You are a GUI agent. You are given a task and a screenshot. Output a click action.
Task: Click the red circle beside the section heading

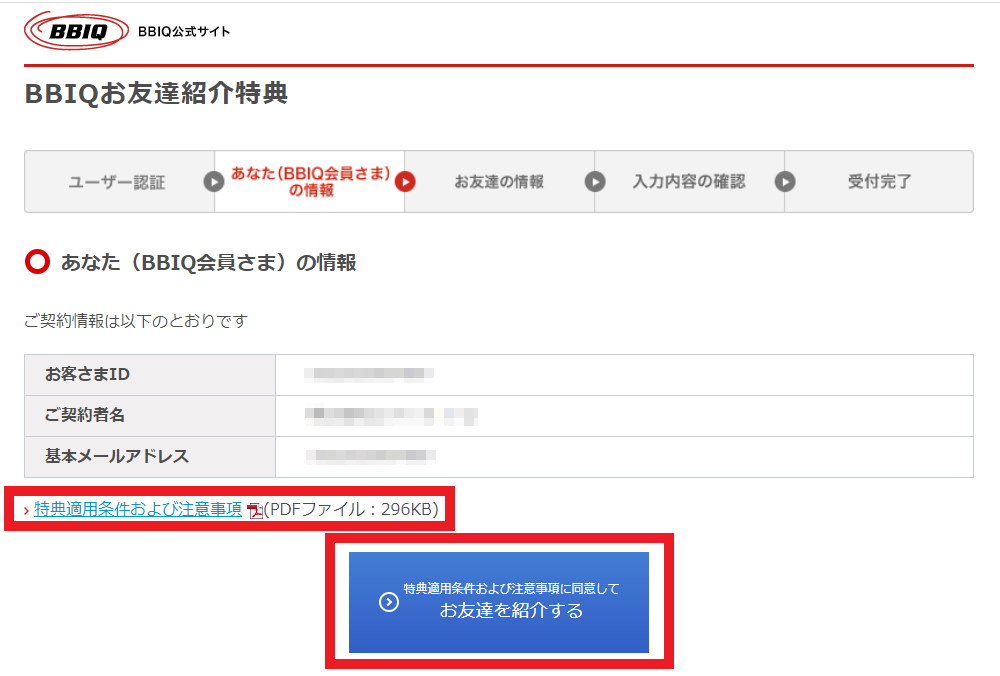tap(37, 263)
